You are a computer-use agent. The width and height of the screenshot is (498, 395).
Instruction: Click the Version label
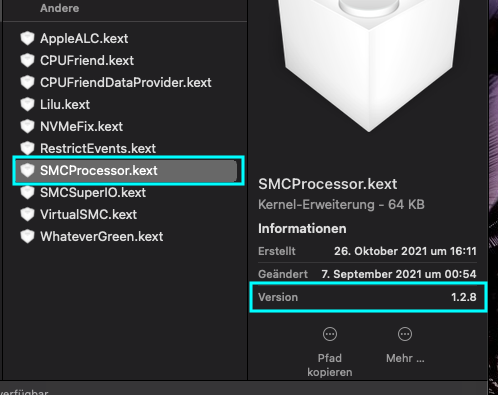point(278,297)
